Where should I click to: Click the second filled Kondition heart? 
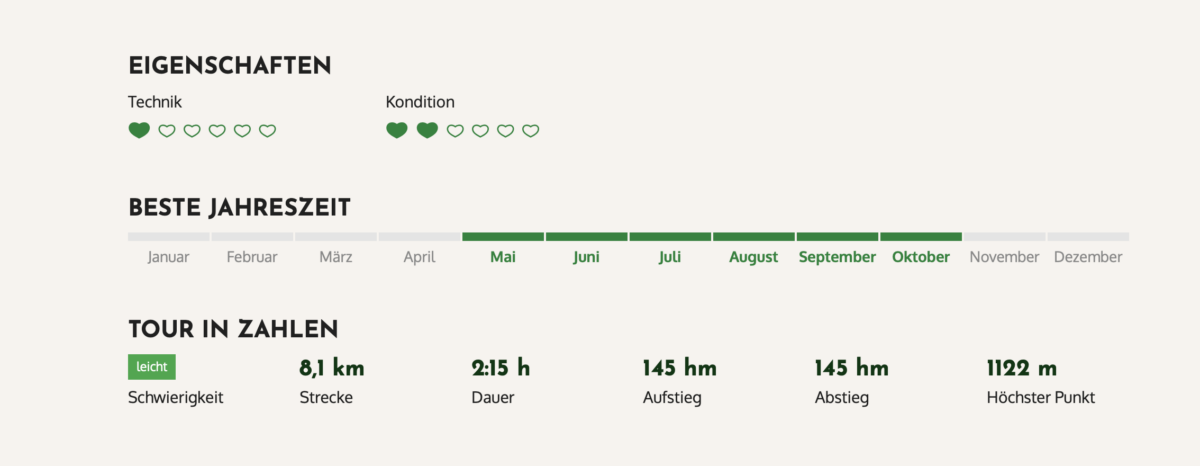(x=427, y=130)
